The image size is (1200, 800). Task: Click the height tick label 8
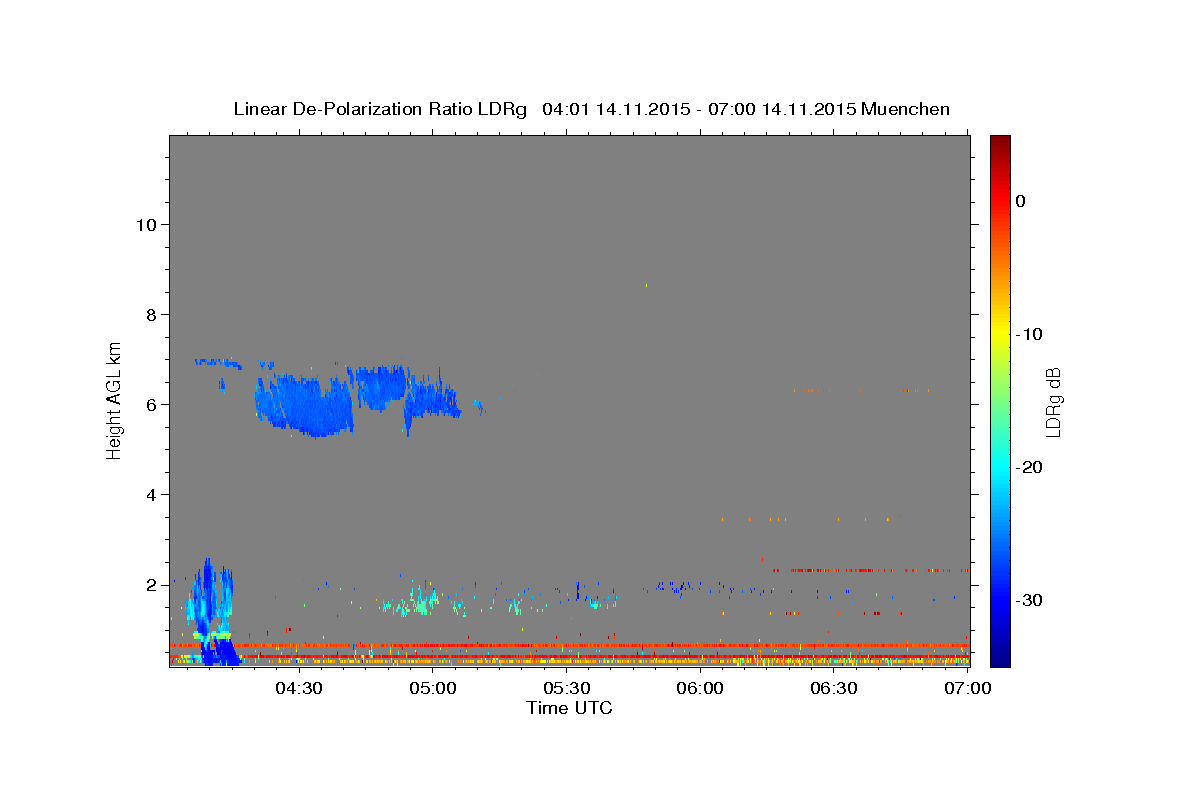point(151,315)
